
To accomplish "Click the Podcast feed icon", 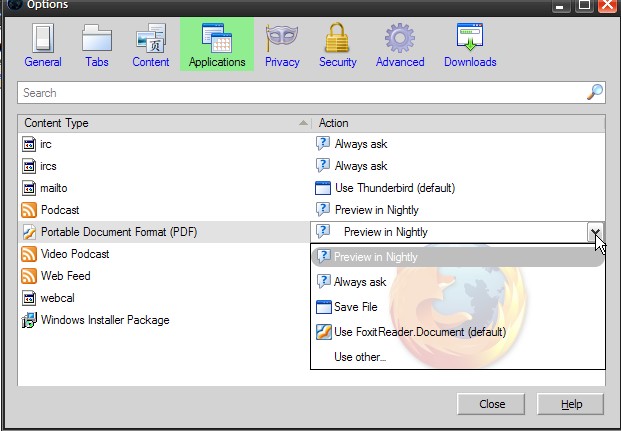I will [29, 210].
